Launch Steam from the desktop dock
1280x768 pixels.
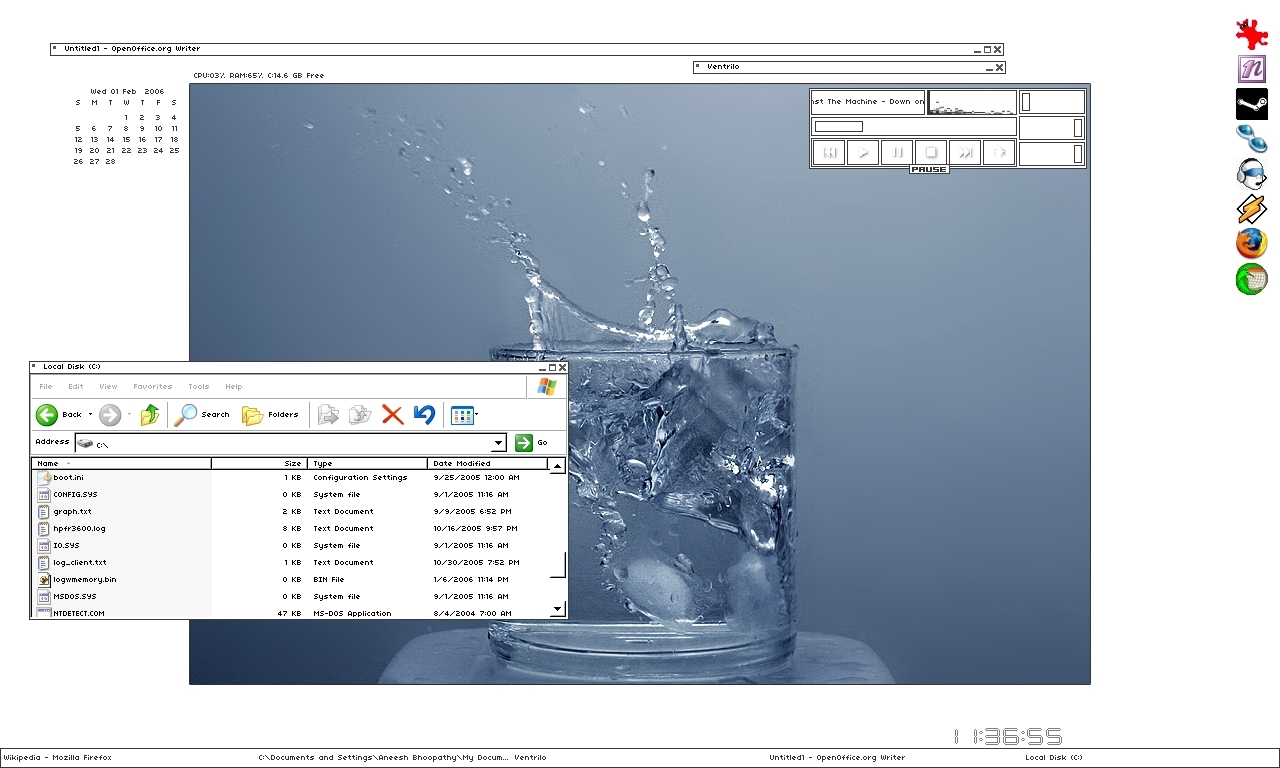pyautogui.click(x=1251, y=104)
